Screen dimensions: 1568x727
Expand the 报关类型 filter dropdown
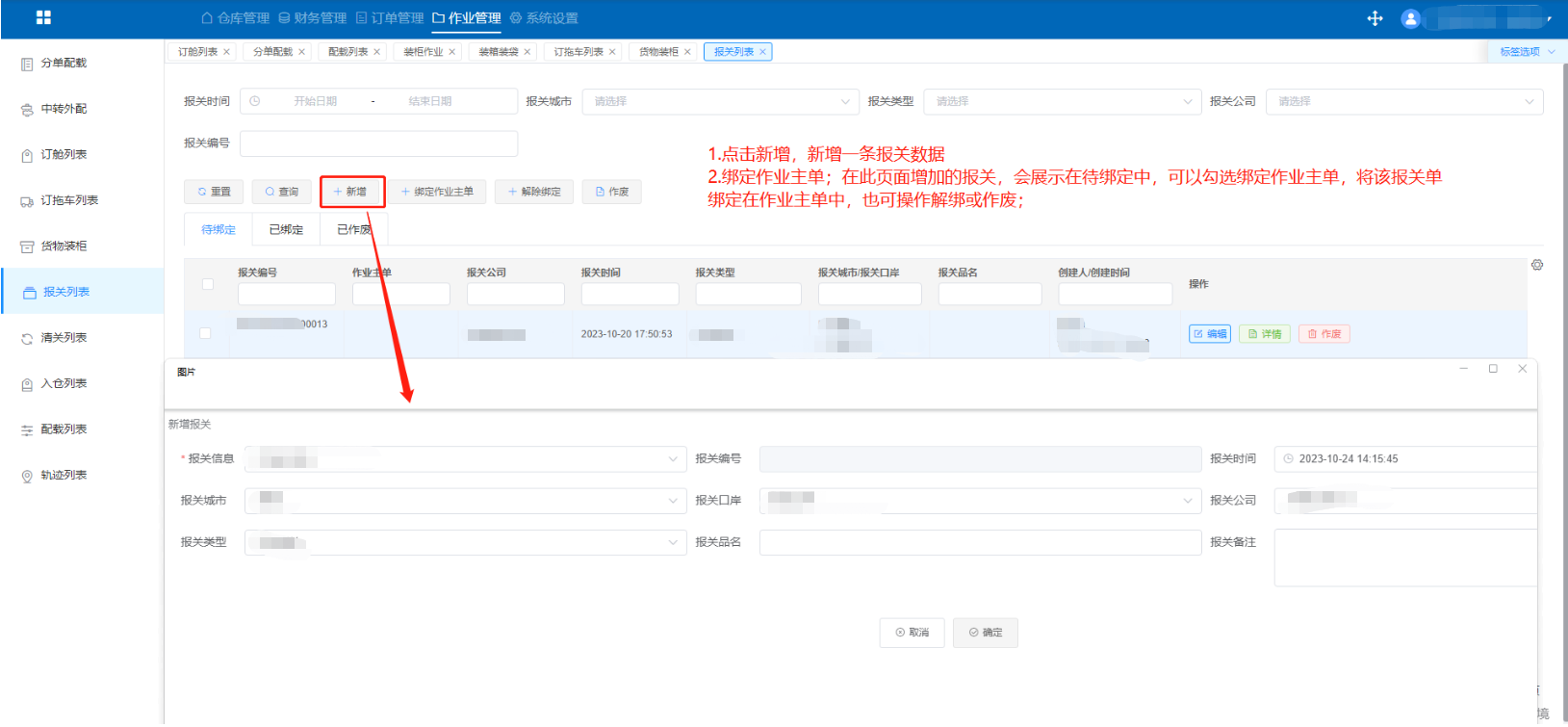tap(1062, 101)
